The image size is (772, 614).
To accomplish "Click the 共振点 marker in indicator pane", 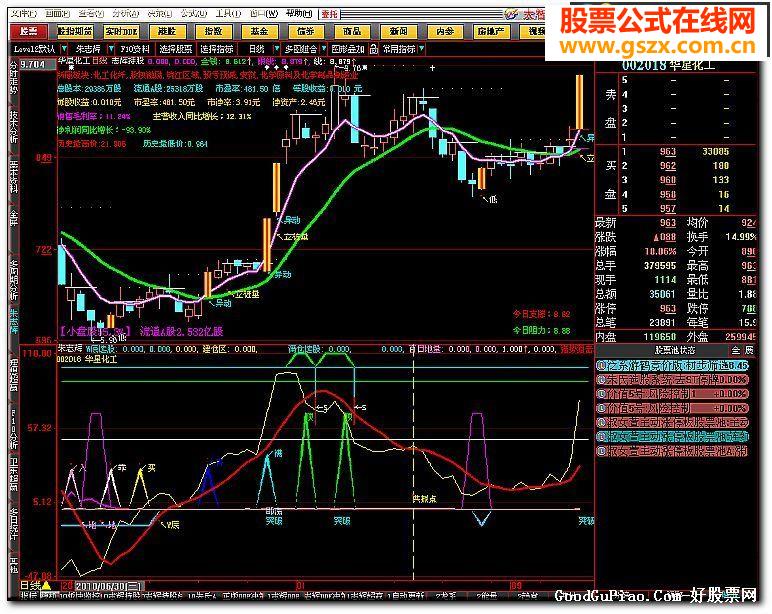I will 424,499.
